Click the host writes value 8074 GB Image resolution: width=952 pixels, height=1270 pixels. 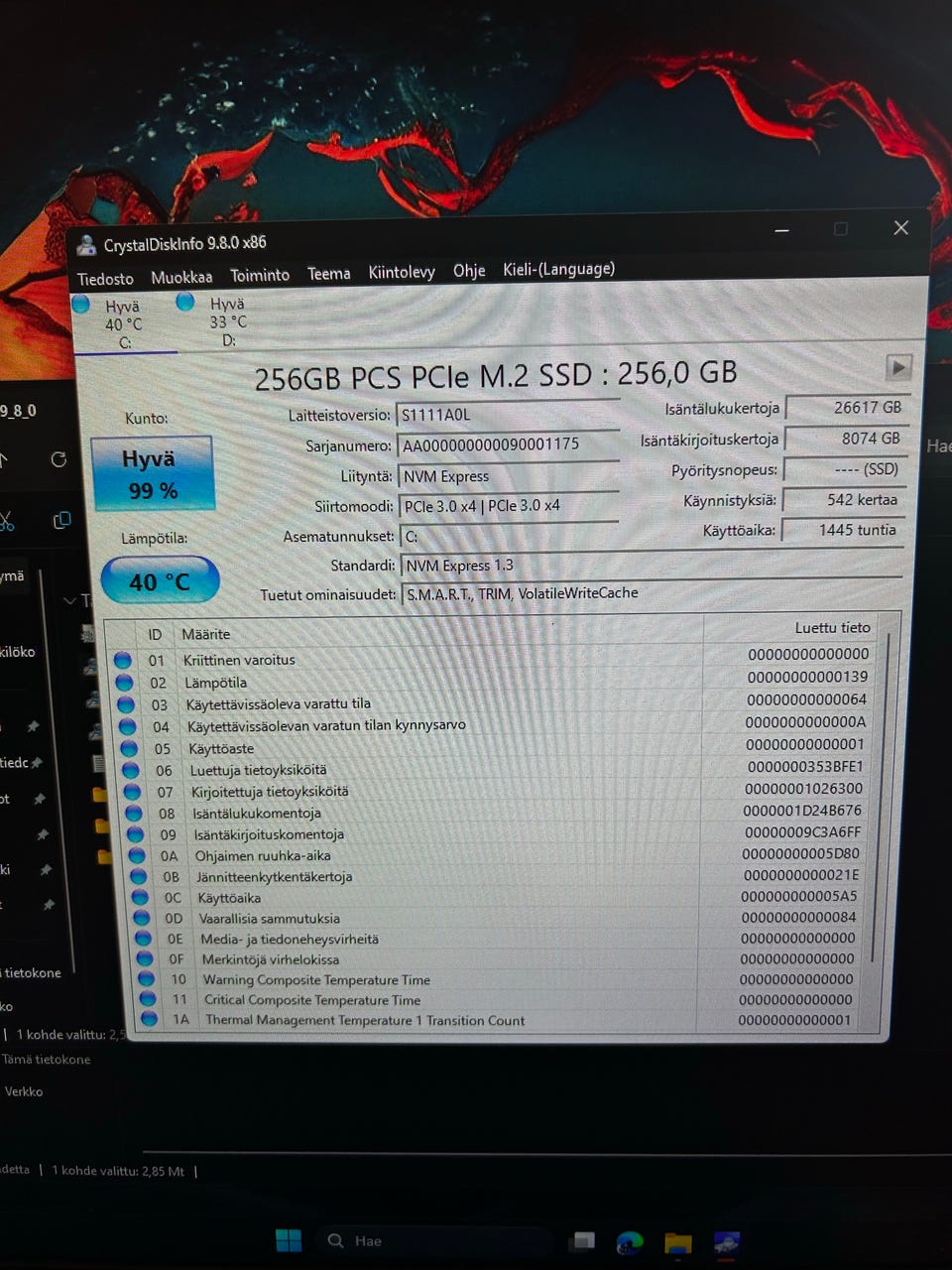click(844, 439)
